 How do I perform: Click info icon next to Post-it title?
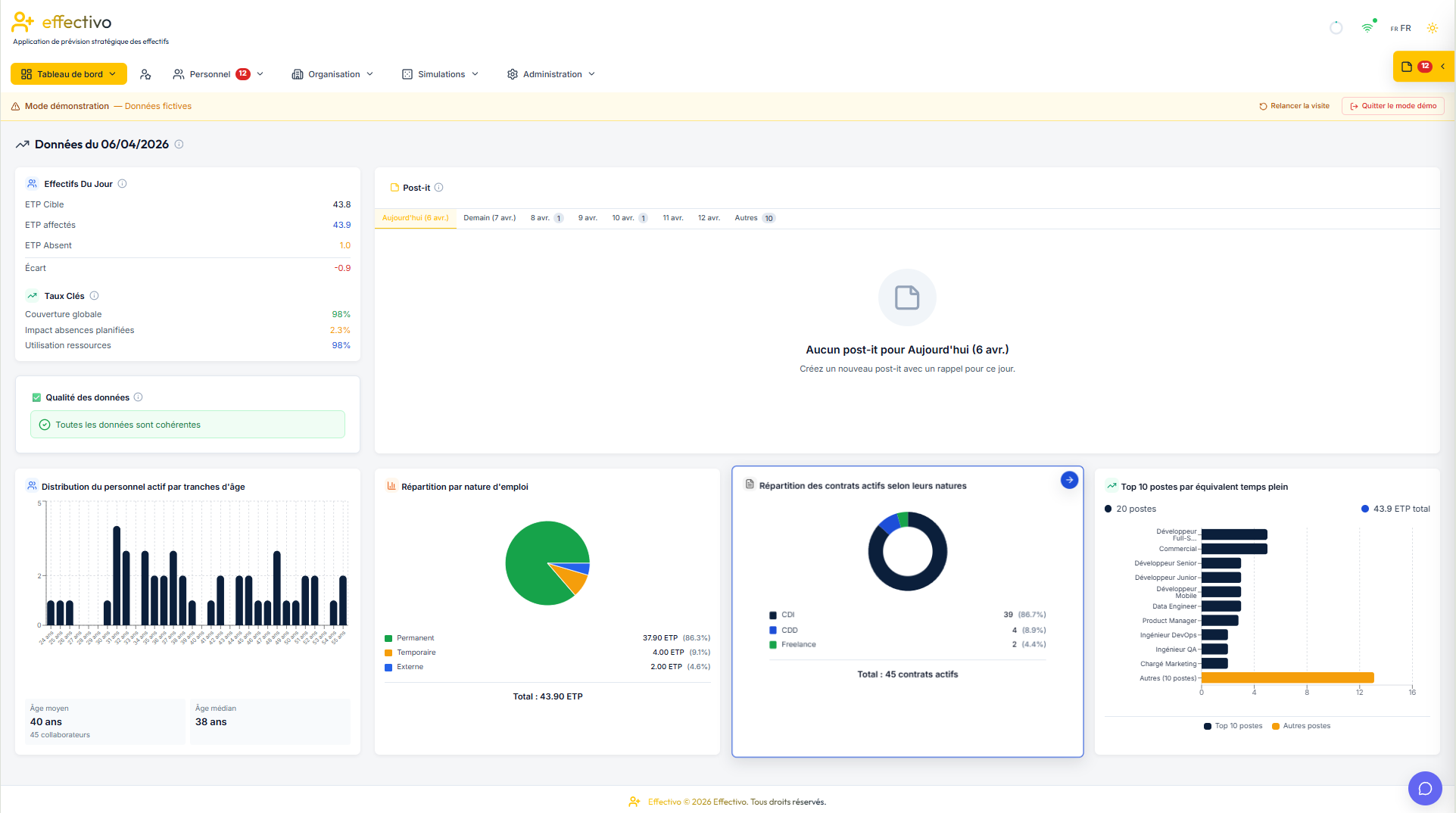438,188
